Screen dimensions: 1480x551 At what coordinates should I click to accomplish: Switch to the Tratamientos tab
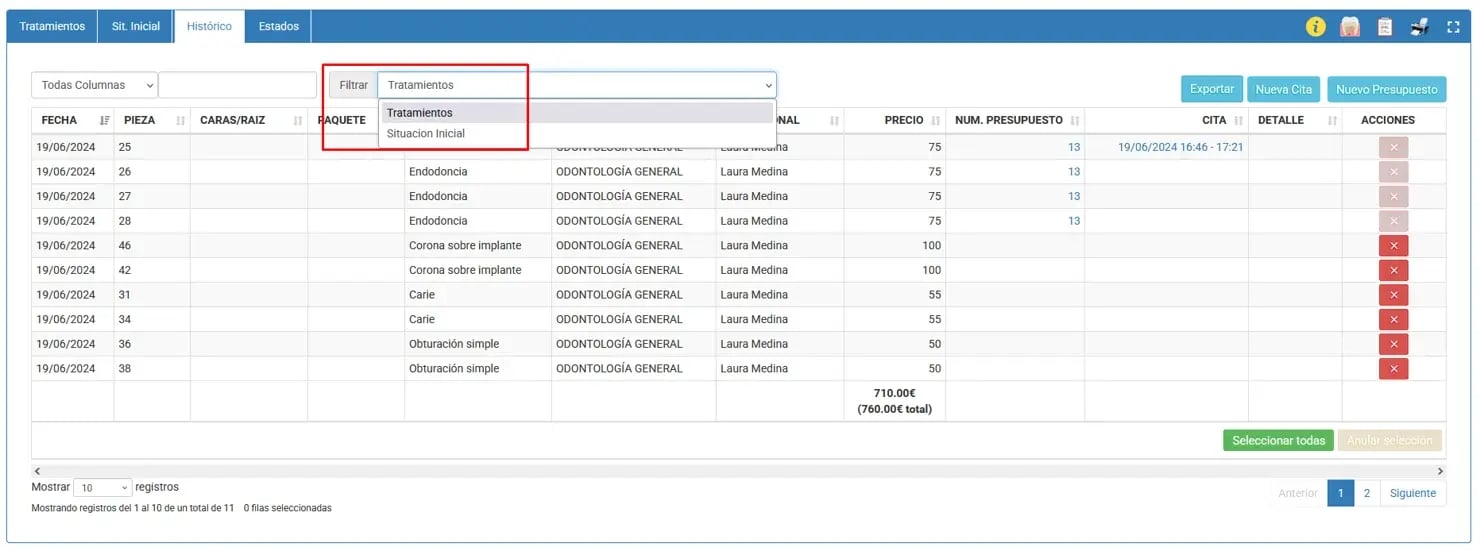coord(52,26)
